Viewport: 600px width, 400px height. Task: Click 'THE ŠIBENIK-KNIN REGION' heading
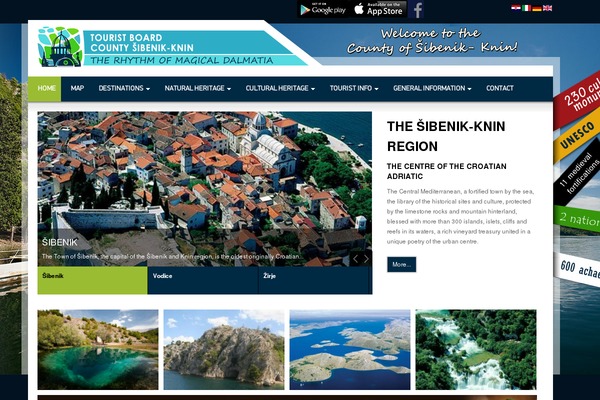click(446, 136)
